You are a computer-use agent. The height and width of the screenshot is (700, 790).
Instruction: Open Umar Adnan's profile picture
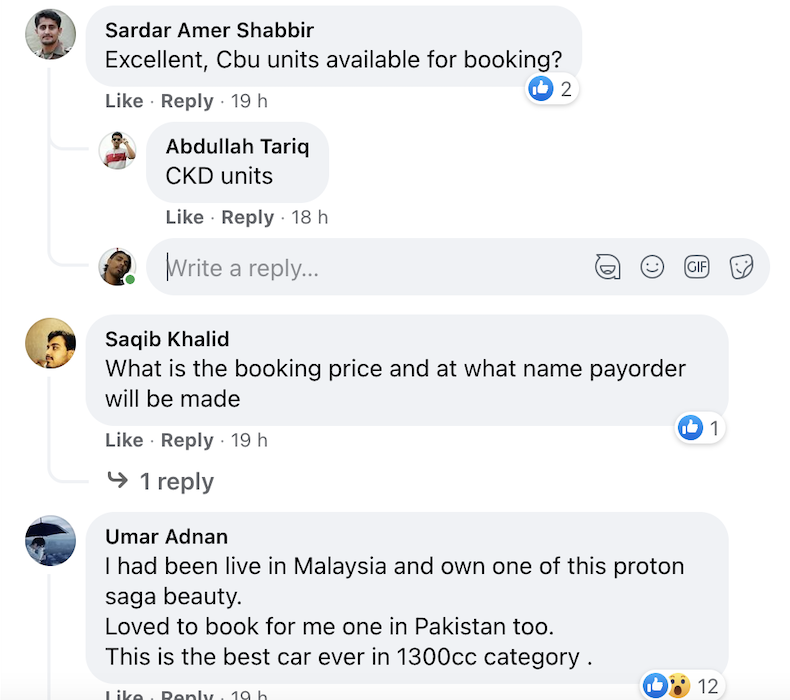[x=50, y=540]
